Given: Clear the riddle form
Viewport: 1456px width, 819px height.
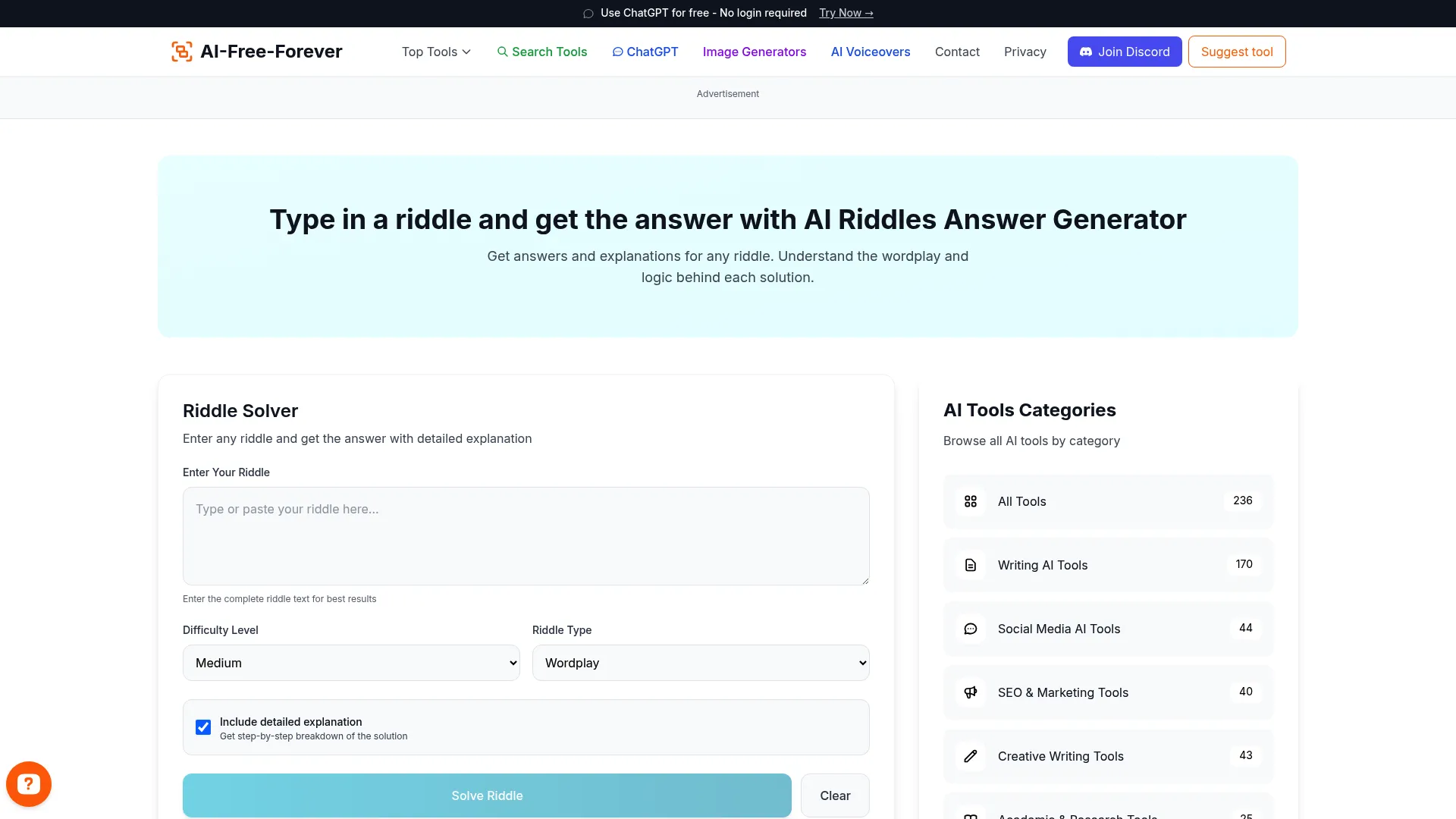Looking at the screenshot, I should click(x=835, y=795).
